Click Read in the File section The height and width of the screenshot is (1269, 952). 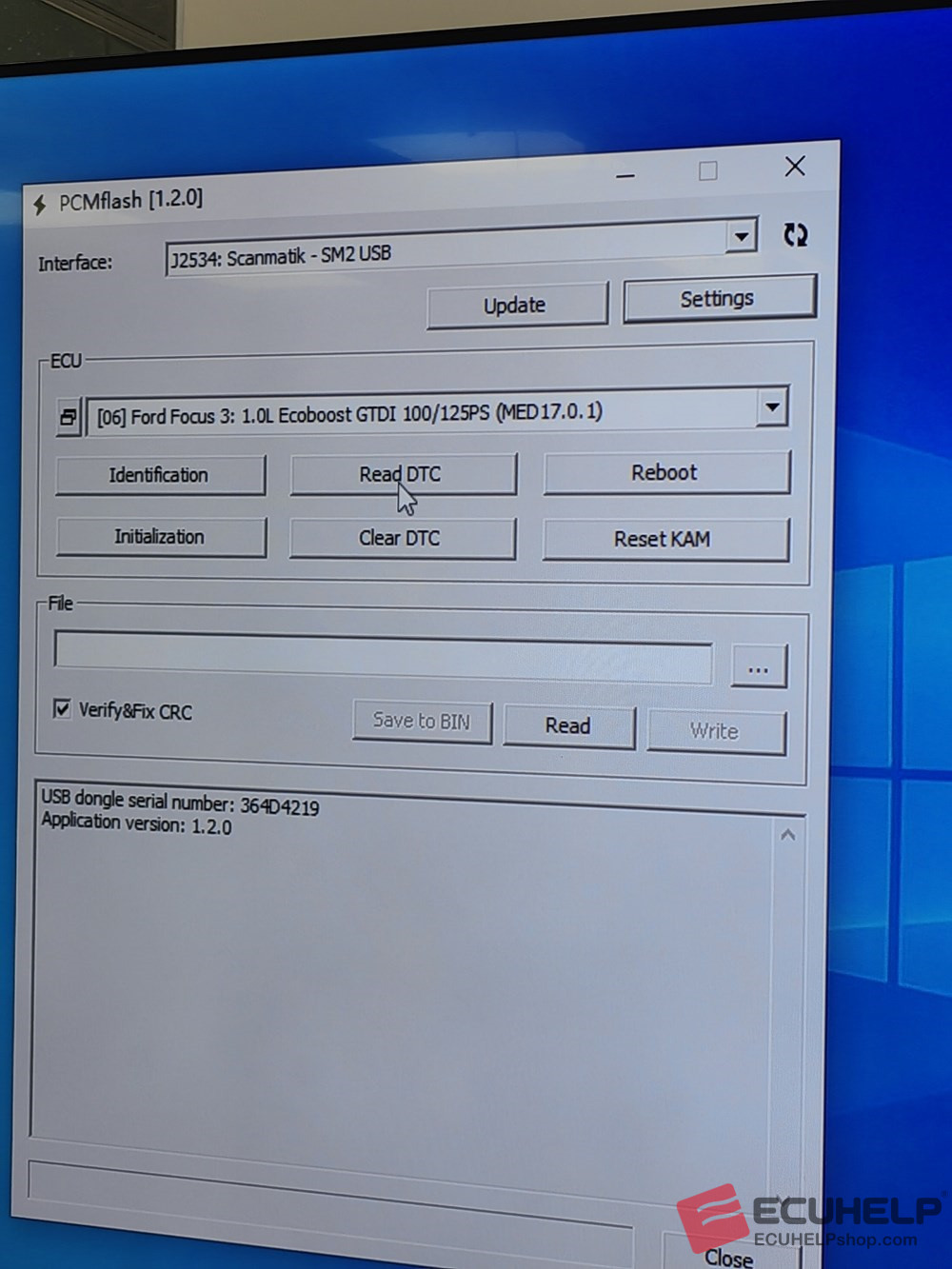[568, 726]
